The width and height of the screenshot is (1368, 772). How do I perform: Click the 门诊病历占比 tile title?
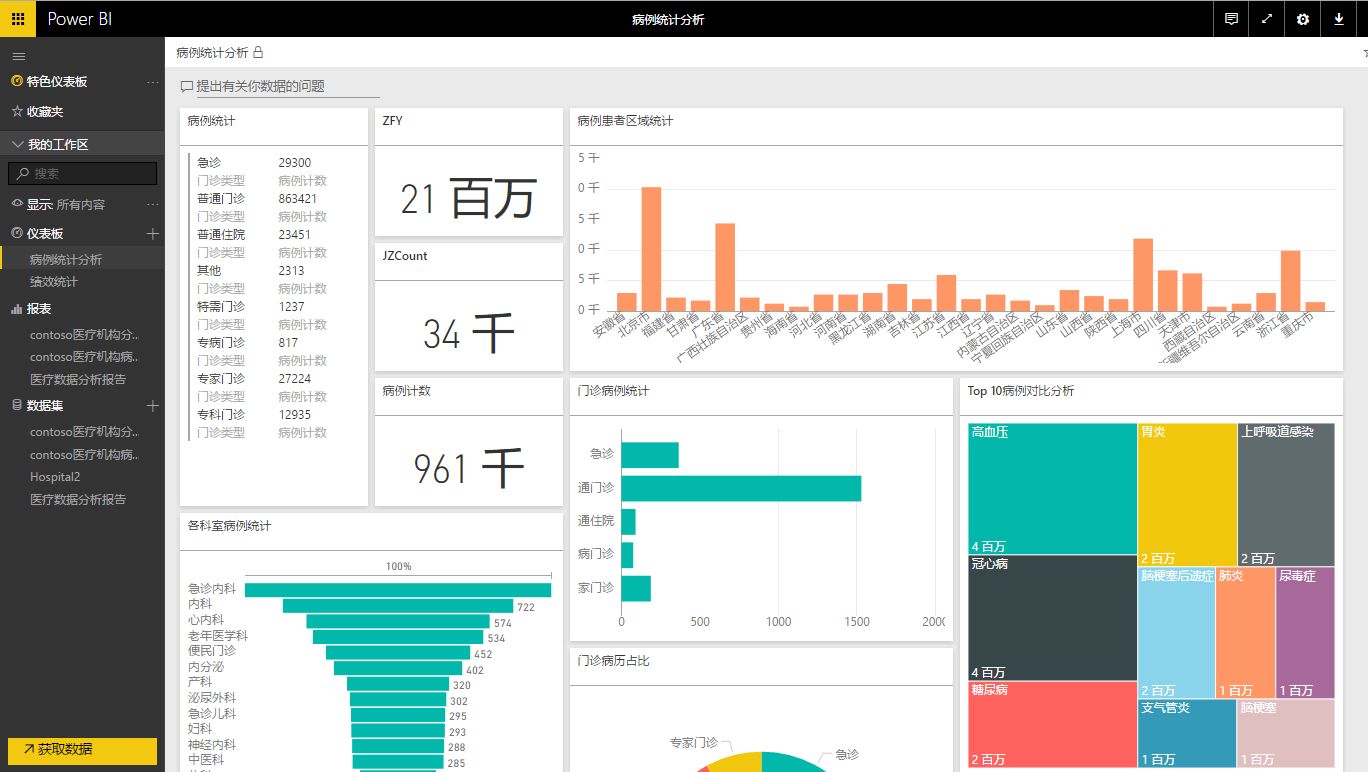click(x=613, y=661)
